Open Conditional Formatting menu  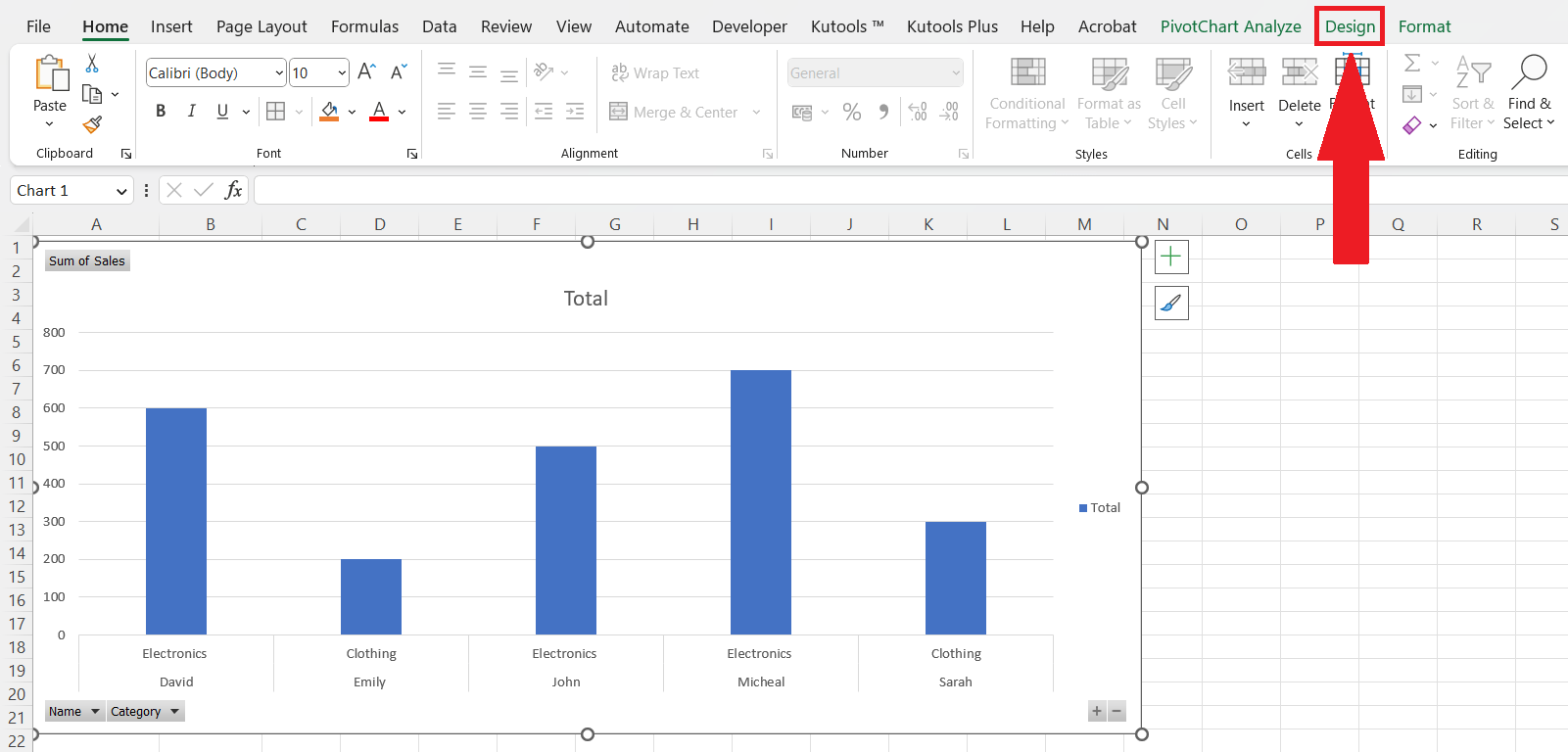pos(1026,94)
